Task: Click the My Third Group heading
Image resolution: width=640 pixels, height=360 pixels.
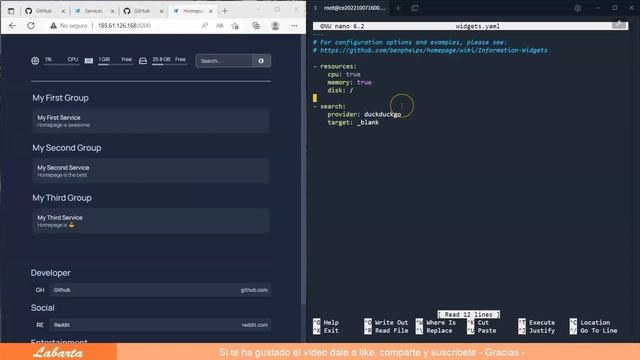Action: [x=62, y=198]
